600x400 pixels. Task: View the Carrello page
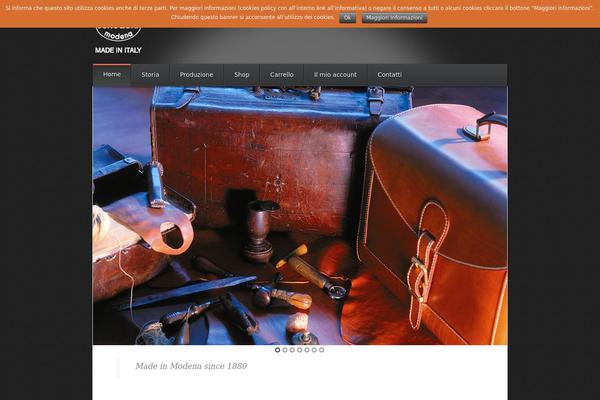pos(282,75)
